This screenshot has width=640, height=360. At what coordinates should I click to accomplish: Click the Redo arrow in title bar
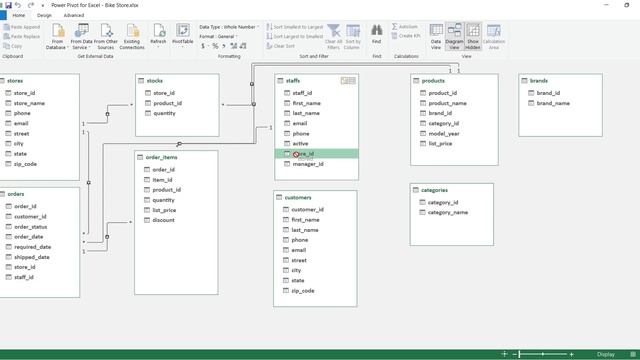click(31, 5)
